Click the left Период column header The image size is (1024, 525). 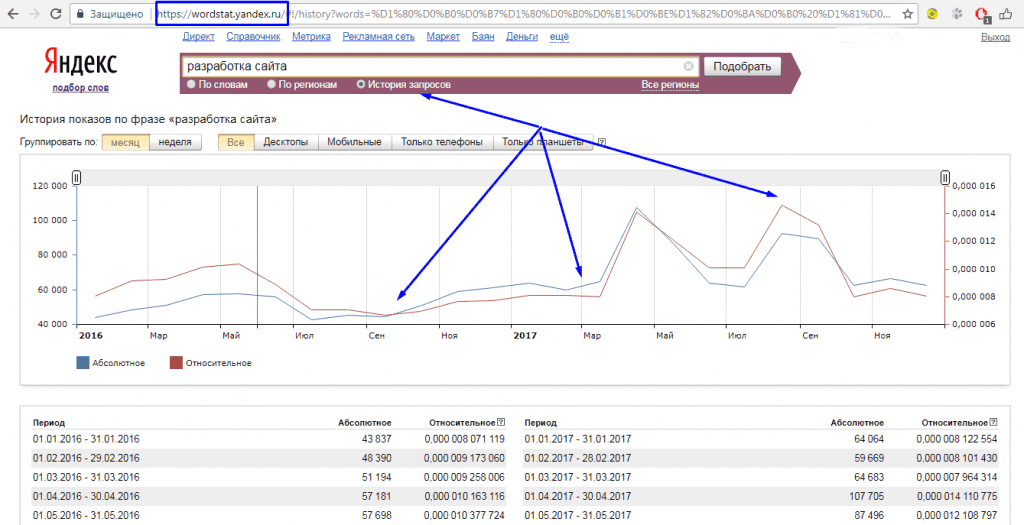coord(49,422)
